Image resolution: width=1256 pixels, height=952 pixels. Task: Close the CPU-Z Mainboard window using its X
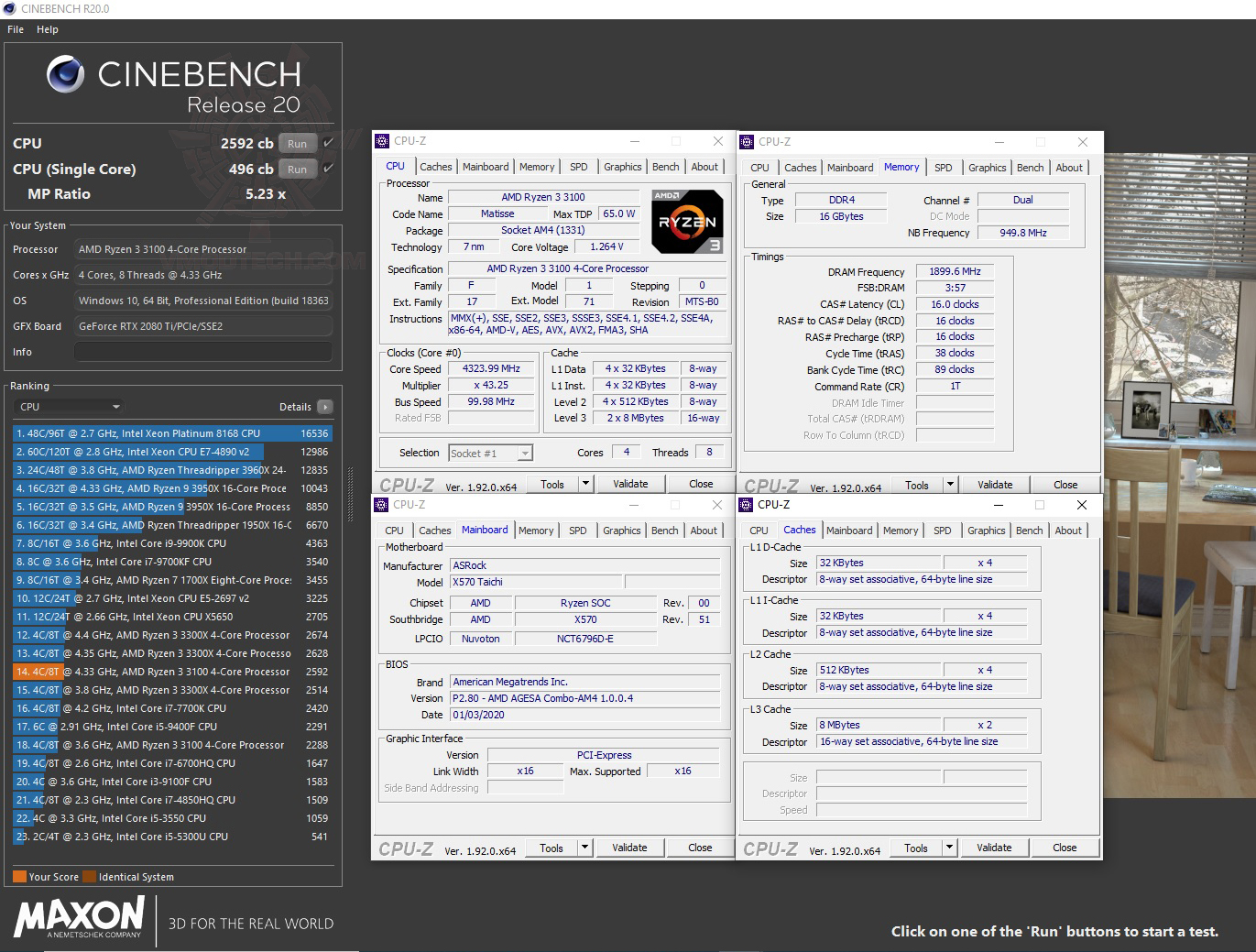point(717,505)
